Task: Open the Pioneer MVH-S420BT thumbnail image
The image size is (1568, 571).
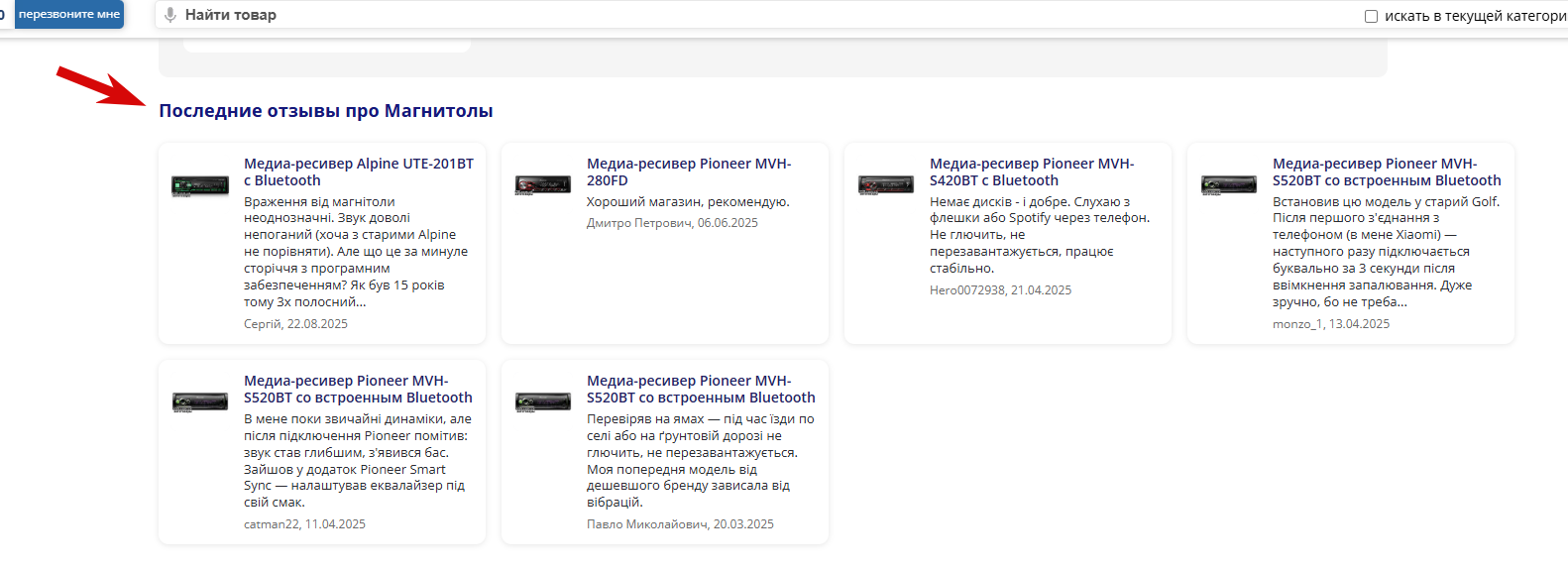Action: click(x=886, y=185)
